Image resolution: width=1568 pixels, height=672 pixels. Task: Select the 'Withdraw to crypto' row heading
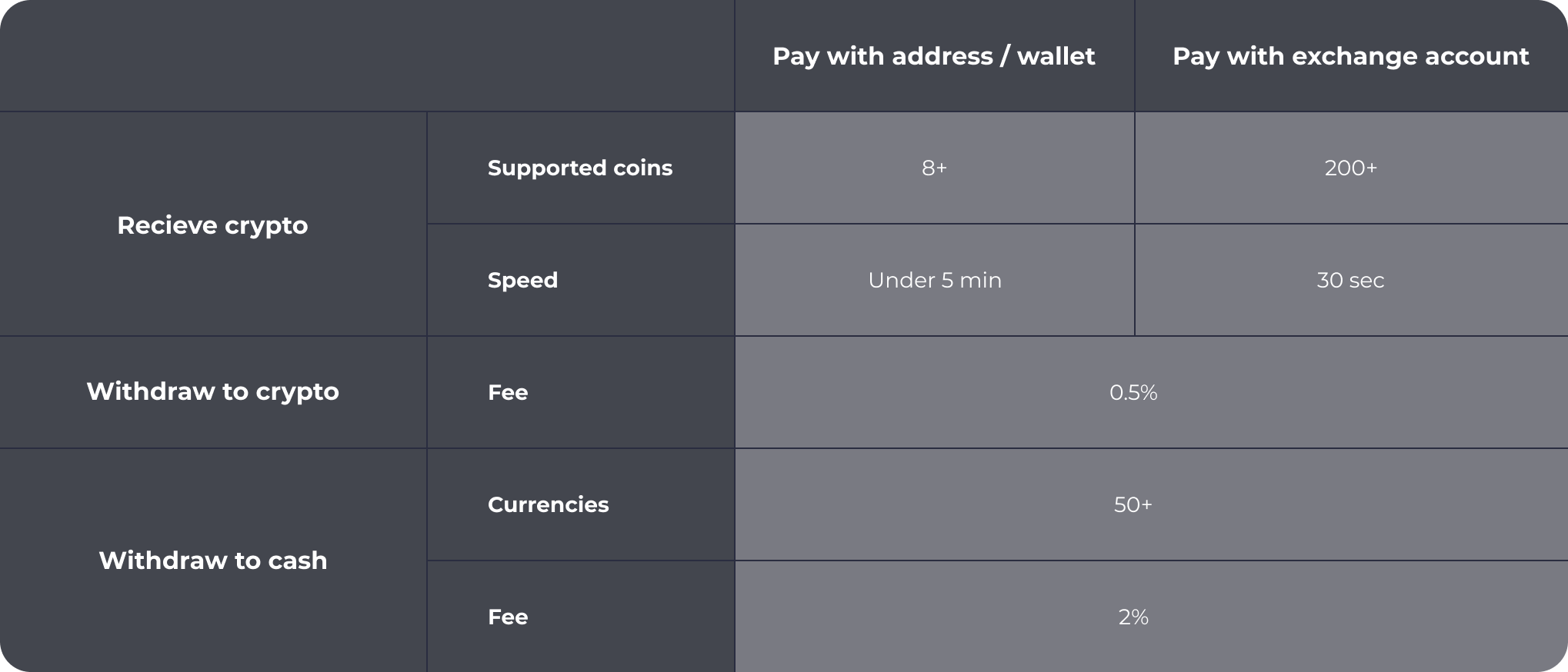[x=212, y=391]
